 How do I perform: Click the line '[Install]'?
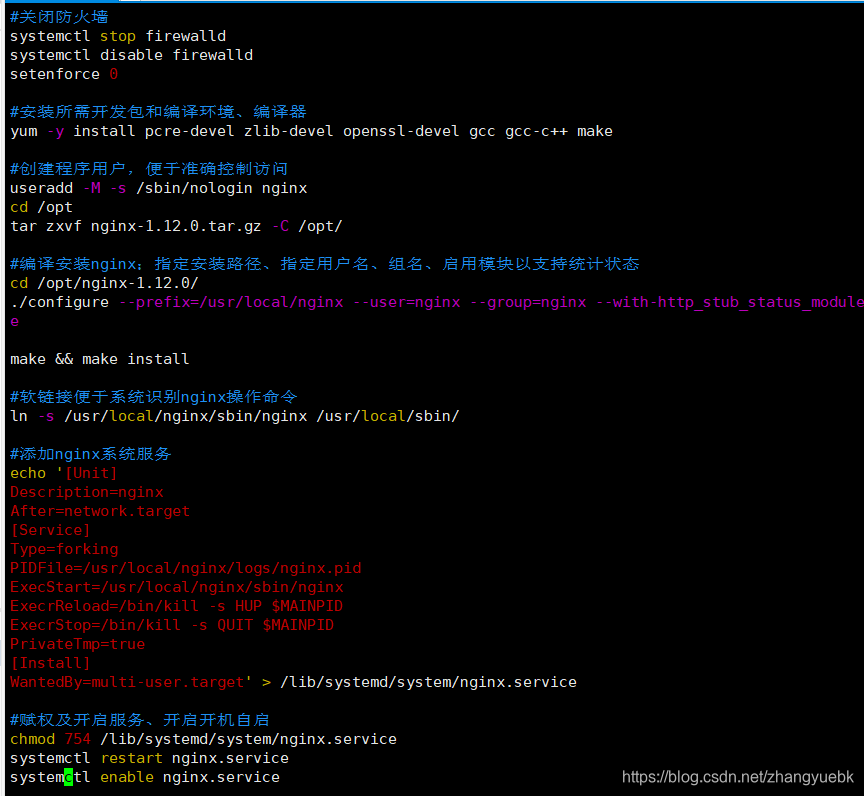tap(50, 663)
